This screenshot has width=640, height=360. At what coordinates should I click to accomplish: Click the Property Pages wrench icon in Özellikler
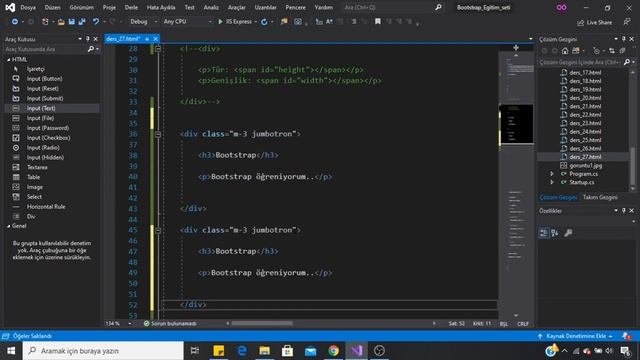(568, 233)
